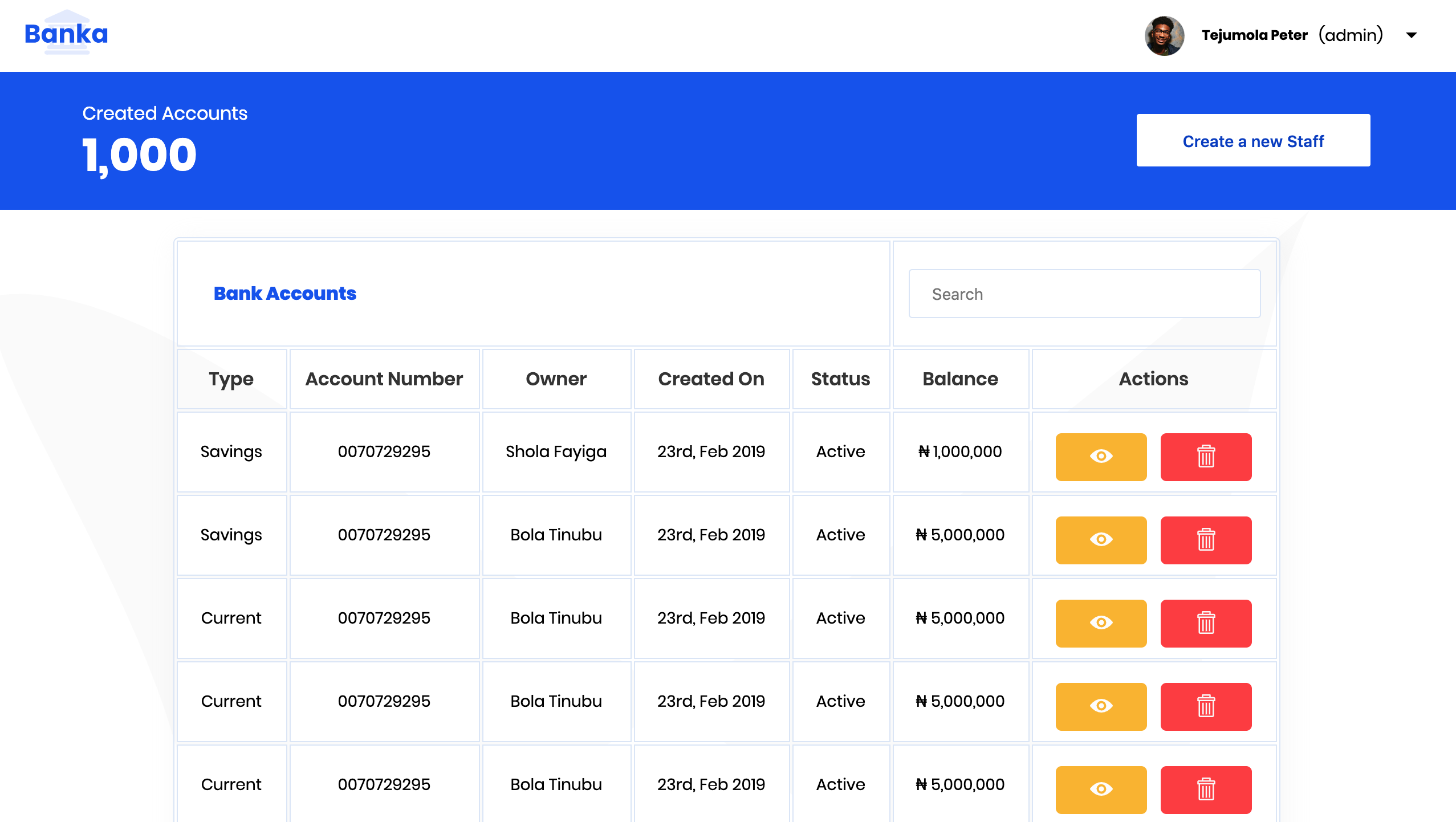Click the Account Number column header
The width and height of the screenshot is (1456, 822).
(384, 379)
